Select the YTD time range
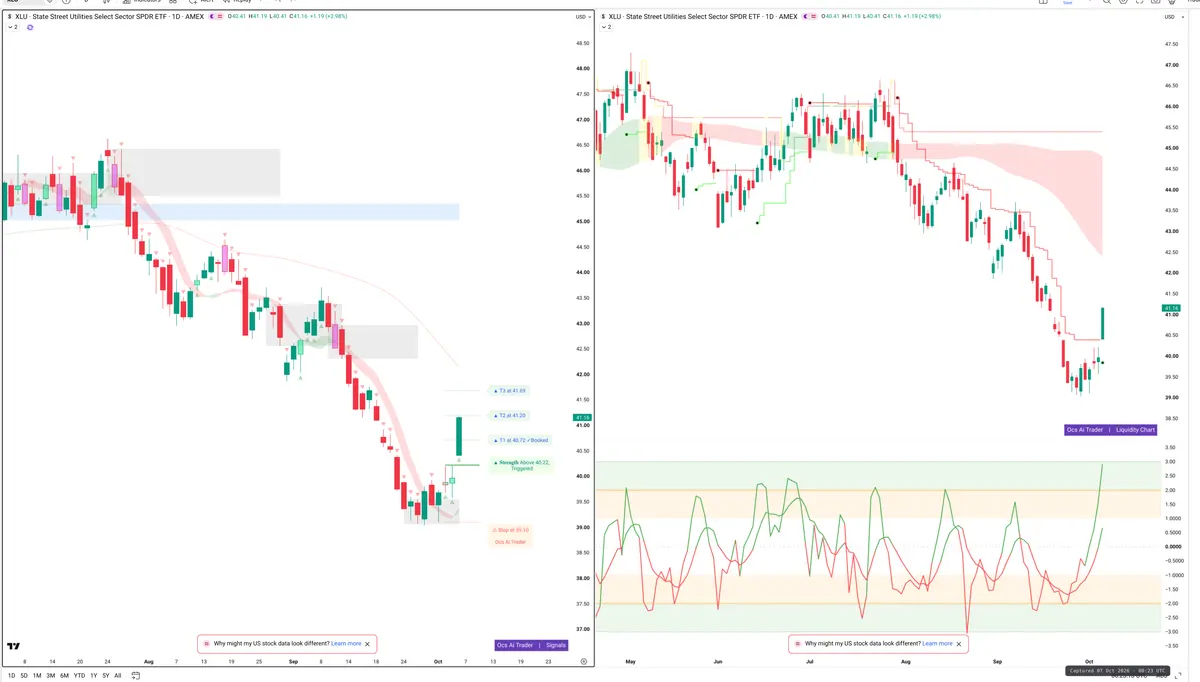This screenshot has width=1200, height=682. tap(79, 676)
